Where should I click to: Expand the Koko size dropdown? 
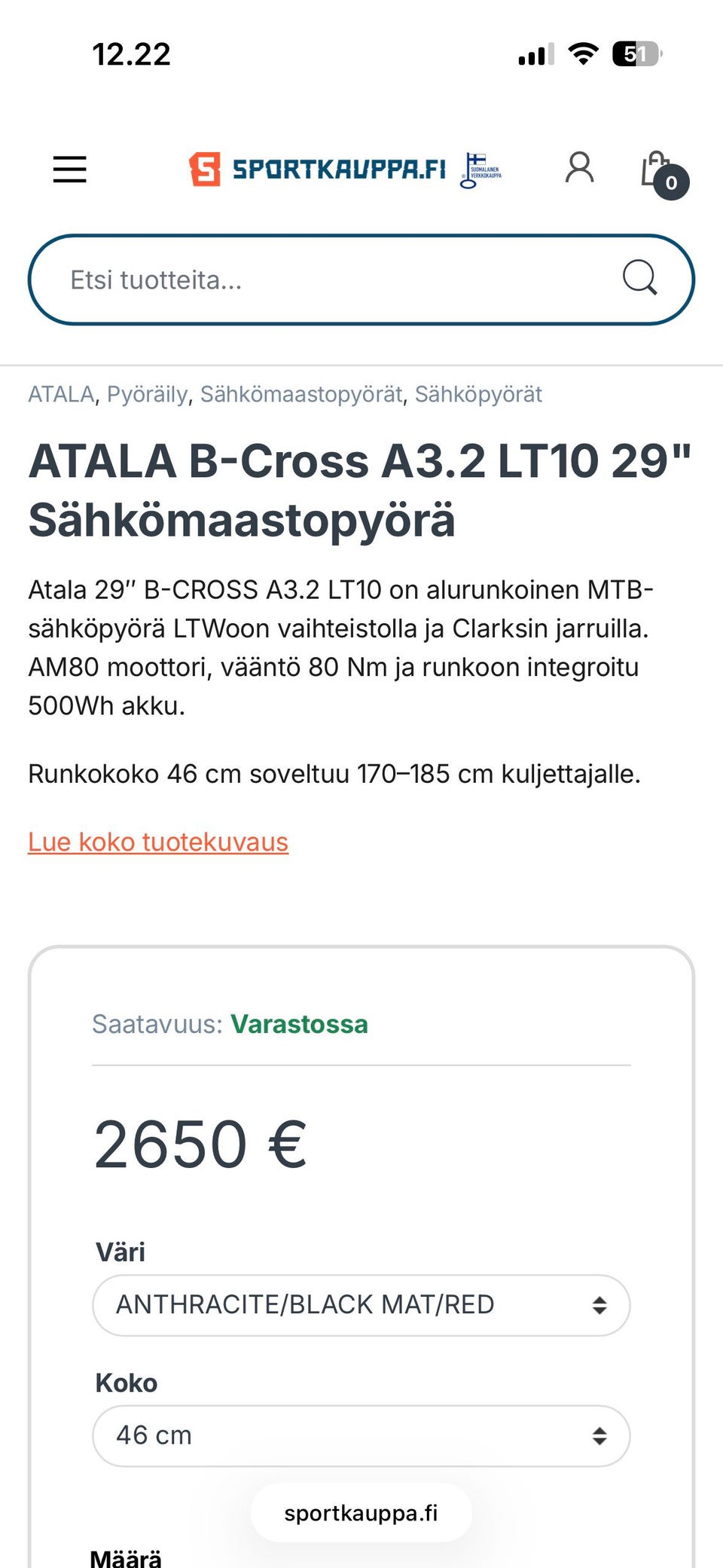coord(360,1435)
